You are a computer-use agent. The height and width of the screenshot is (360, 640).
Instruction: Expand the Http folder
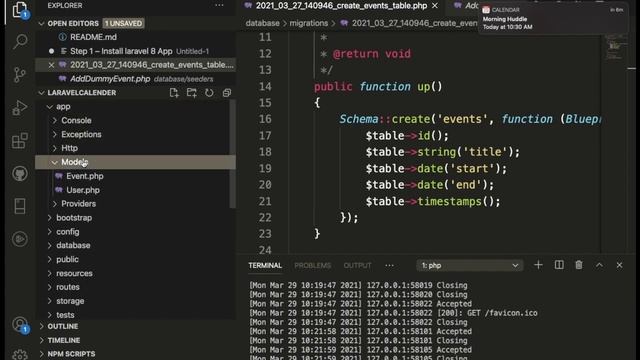tap(55, 149)
